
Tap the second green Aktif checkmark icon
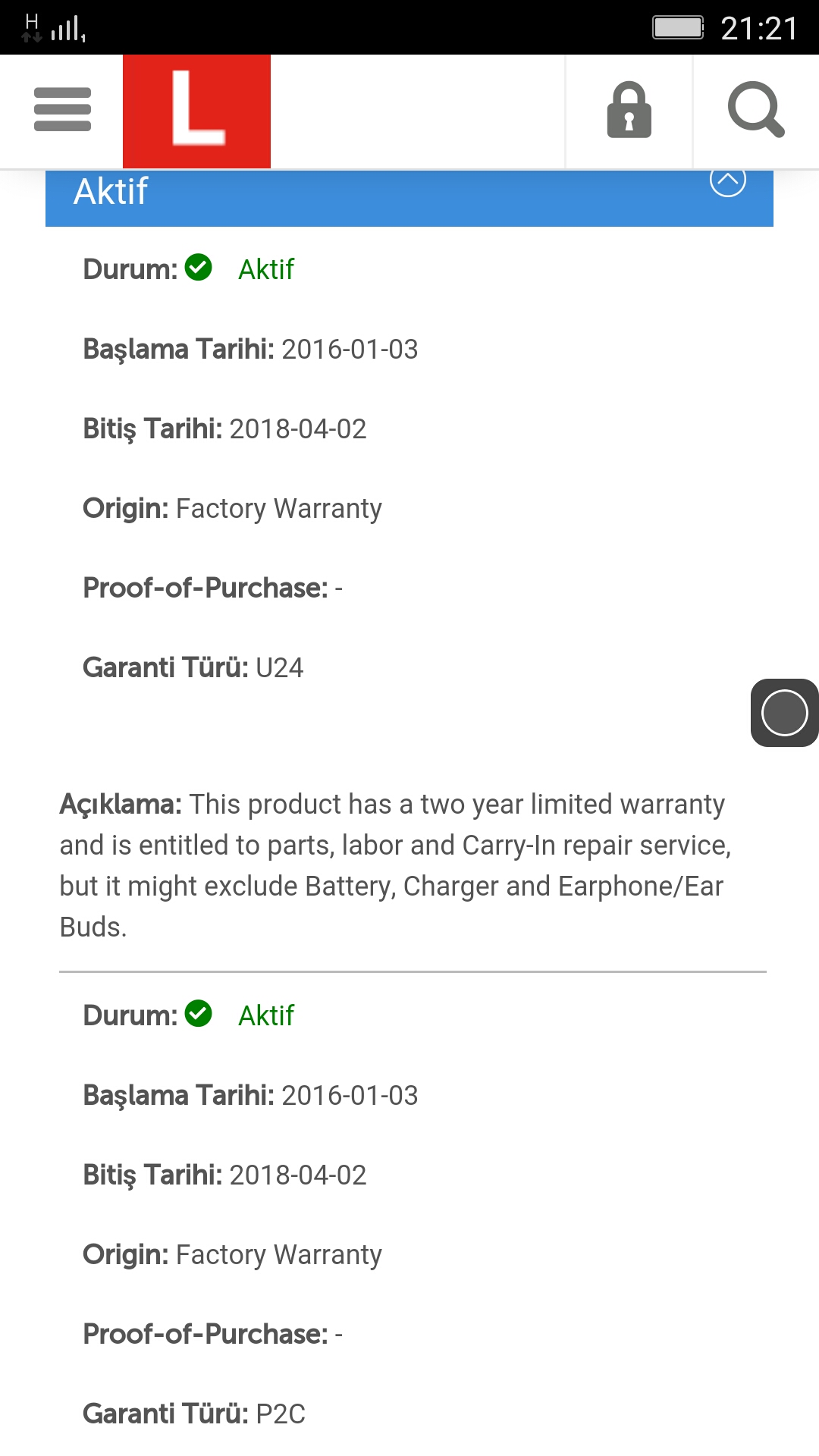199,1013
